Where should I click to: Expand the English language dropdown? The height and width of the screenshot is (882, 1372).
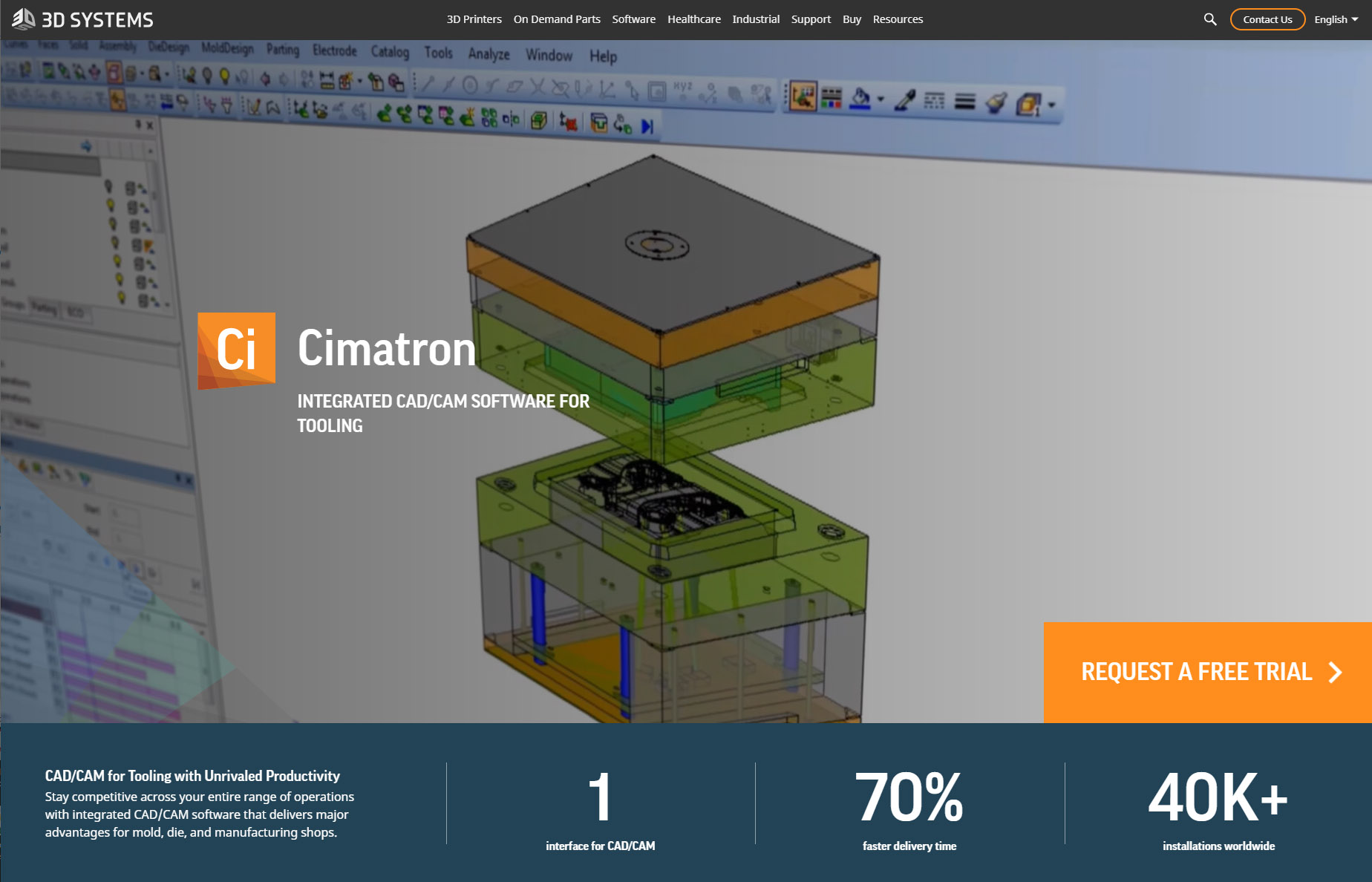point(1336,19)
